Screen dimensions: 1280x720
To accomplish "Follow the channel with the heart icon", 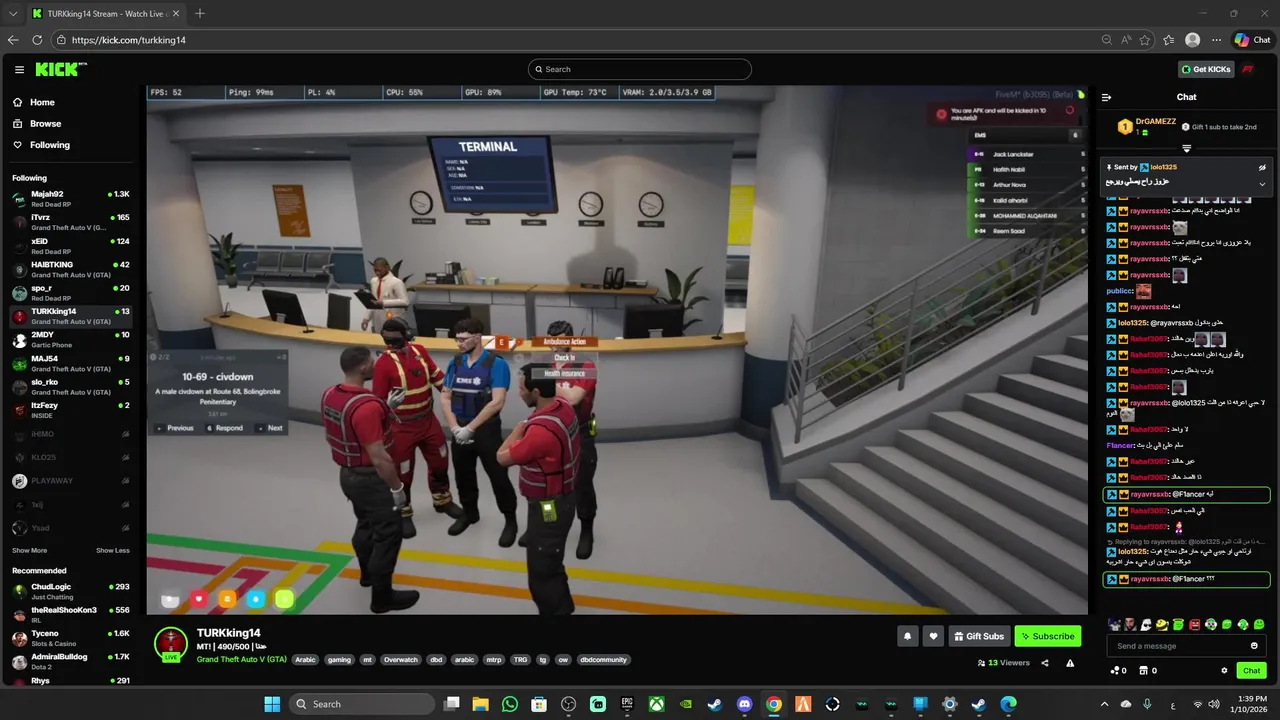I will click(933, 636).
